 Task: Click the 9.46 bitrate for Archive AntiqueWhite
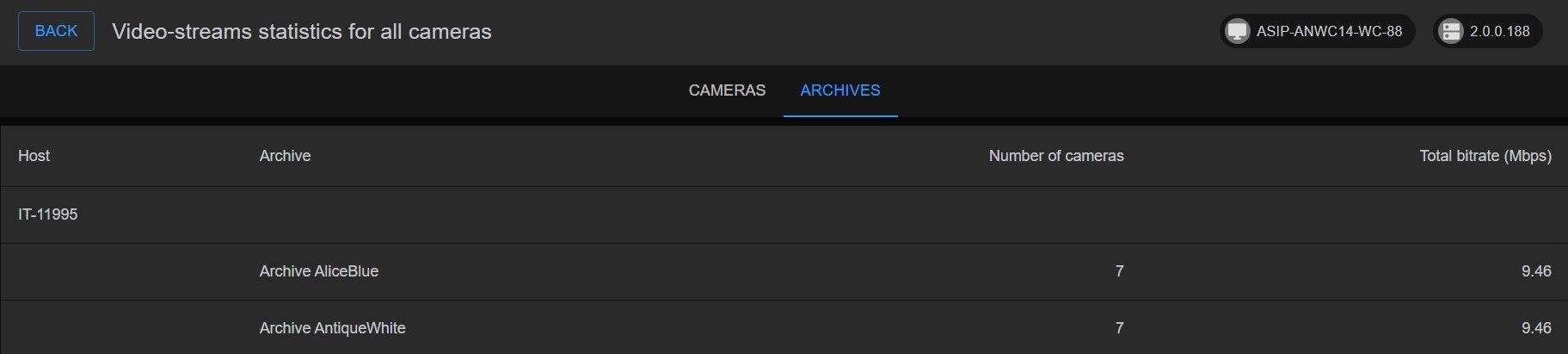[x=1535, y=328]
